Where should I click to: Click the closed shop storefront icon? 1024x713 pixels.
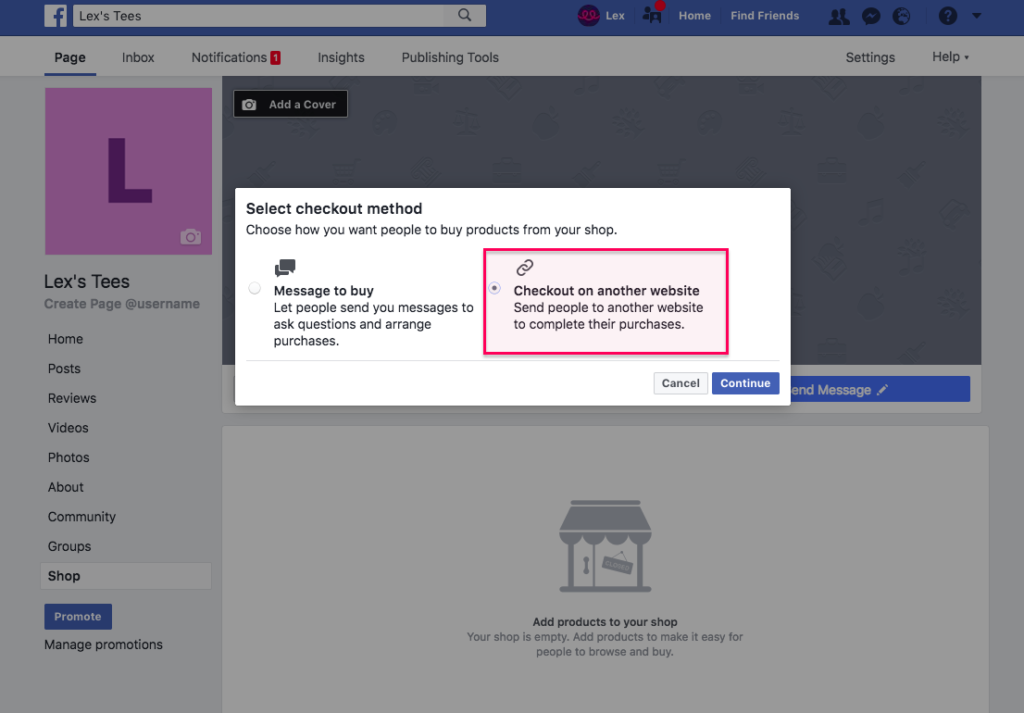click(605, 546)
